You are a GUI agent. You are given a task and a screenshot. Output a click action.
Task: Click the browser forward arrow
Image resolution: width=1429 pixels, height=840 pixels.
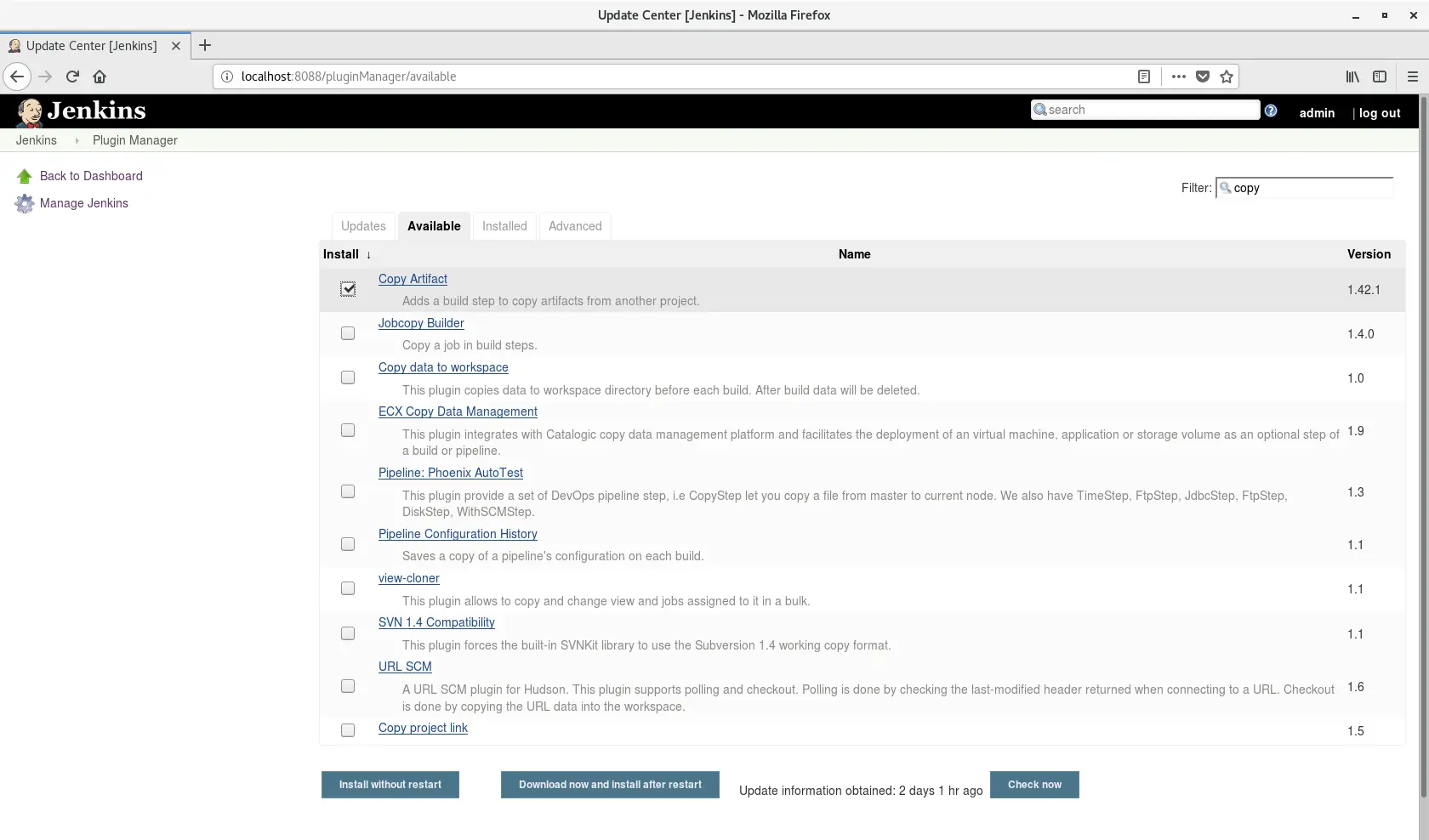[x=45, y=77]
